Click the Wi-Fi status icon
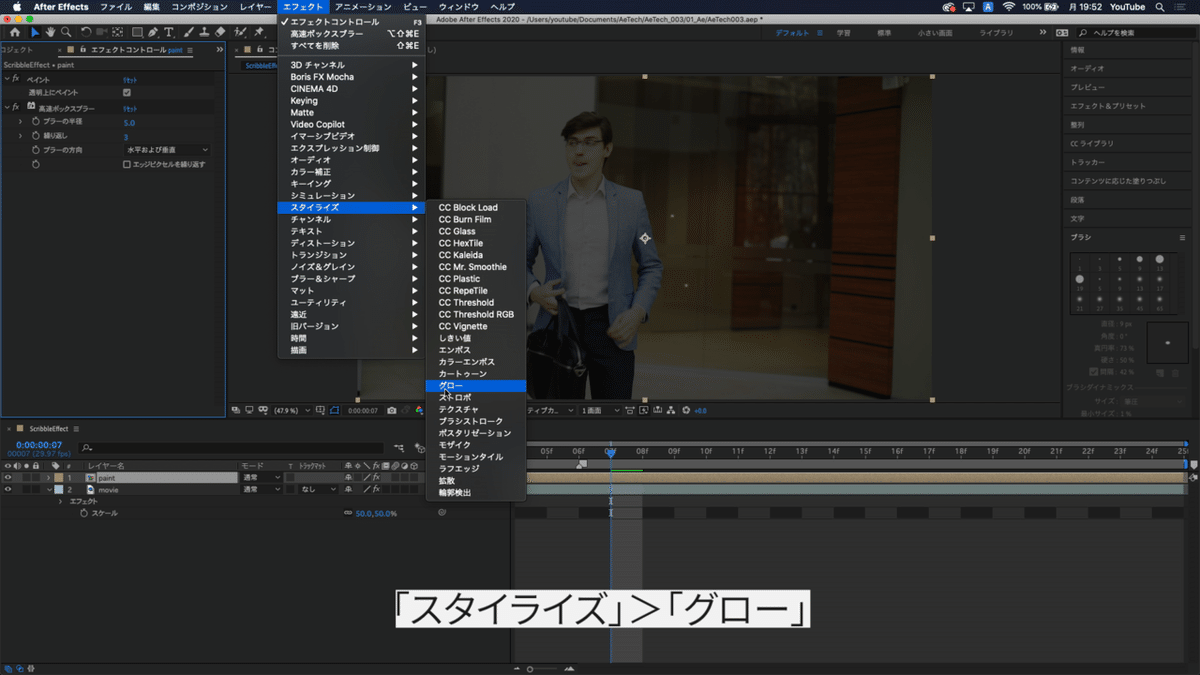Screen dimensions: 1200x675 pos(1009,7)
